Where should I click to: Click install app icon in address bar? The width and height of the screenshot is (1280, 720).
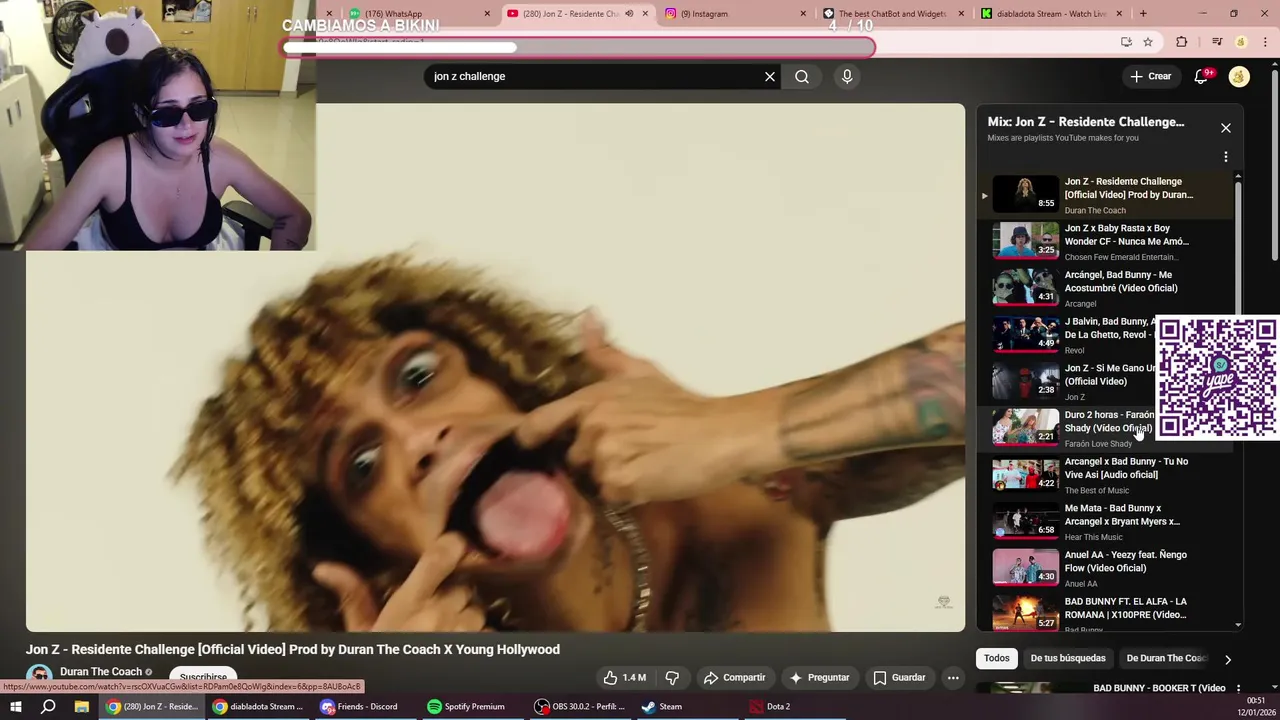(x=1126, y=42)
